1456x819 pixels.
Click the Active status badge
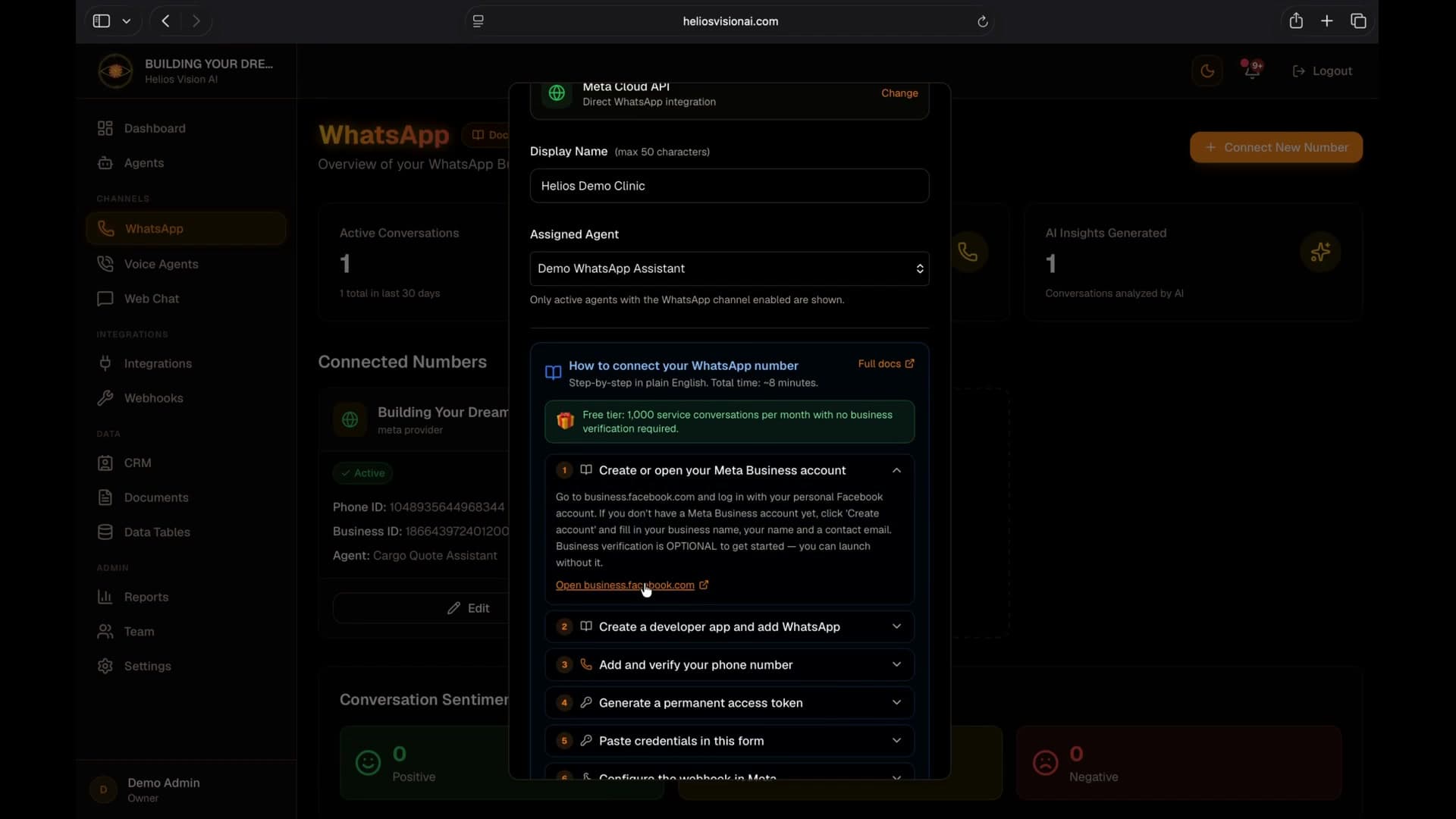pyautogui.click(x=362, y=473)
